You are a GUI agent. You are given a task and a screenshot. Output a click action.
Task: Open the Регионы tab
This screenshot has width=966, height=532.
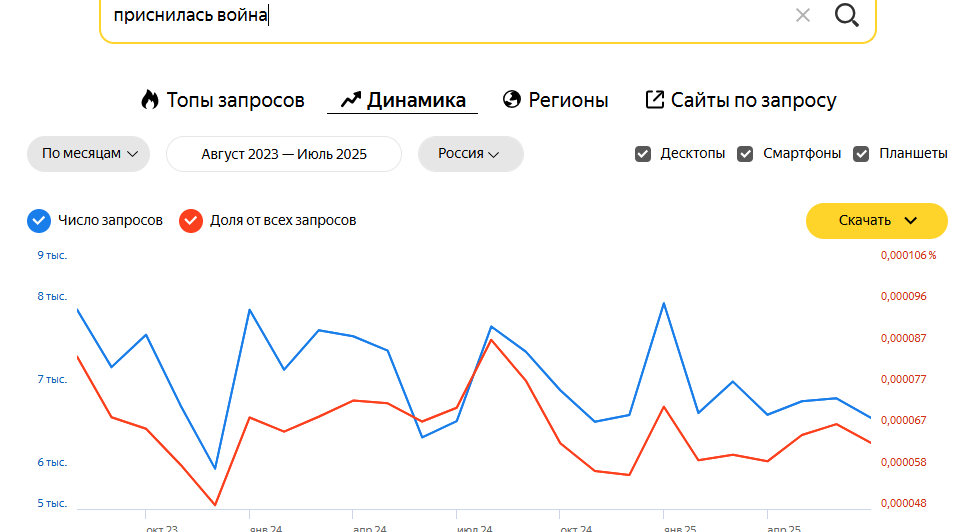pyautogui.click(x=568, y=100)
